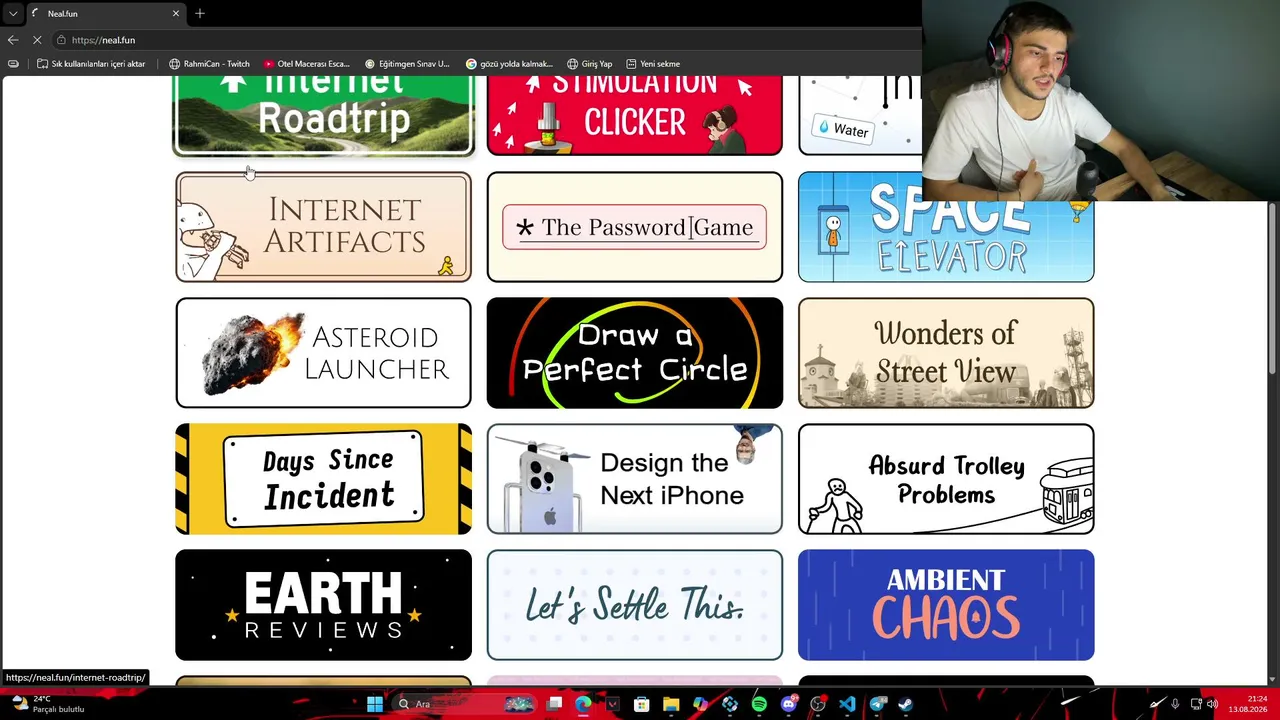The image size is (1280, 720).
Task: Open volume control speaker icon
Action: click(x=1212, y=704)
